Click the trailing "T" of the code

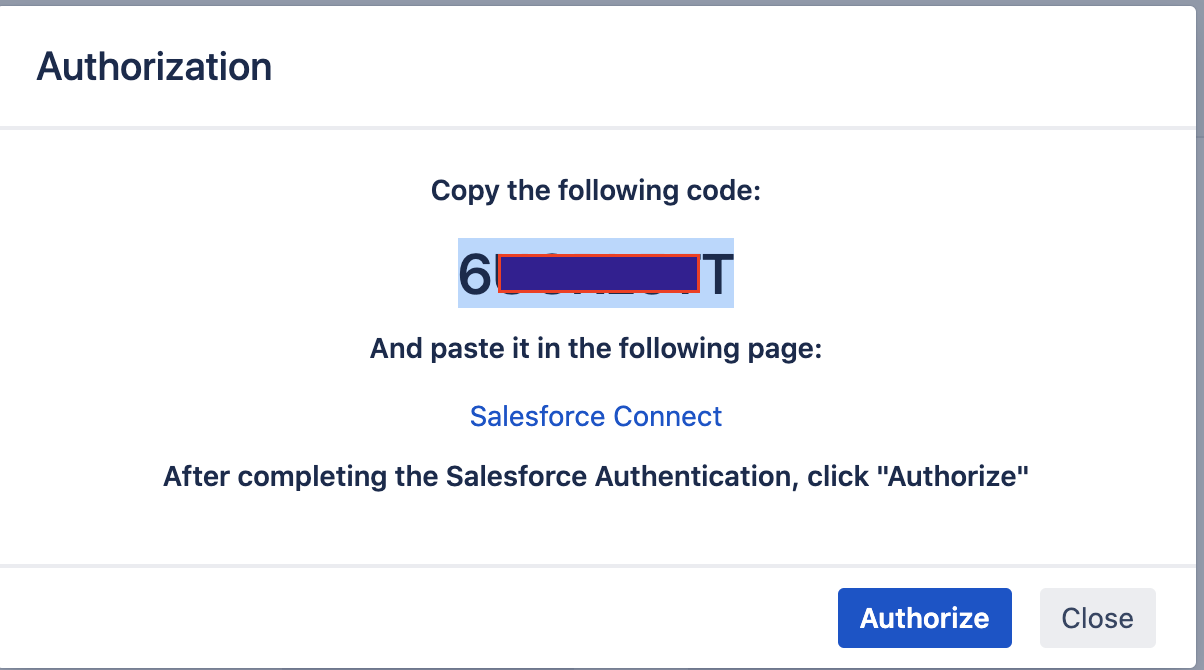(717, 272)
